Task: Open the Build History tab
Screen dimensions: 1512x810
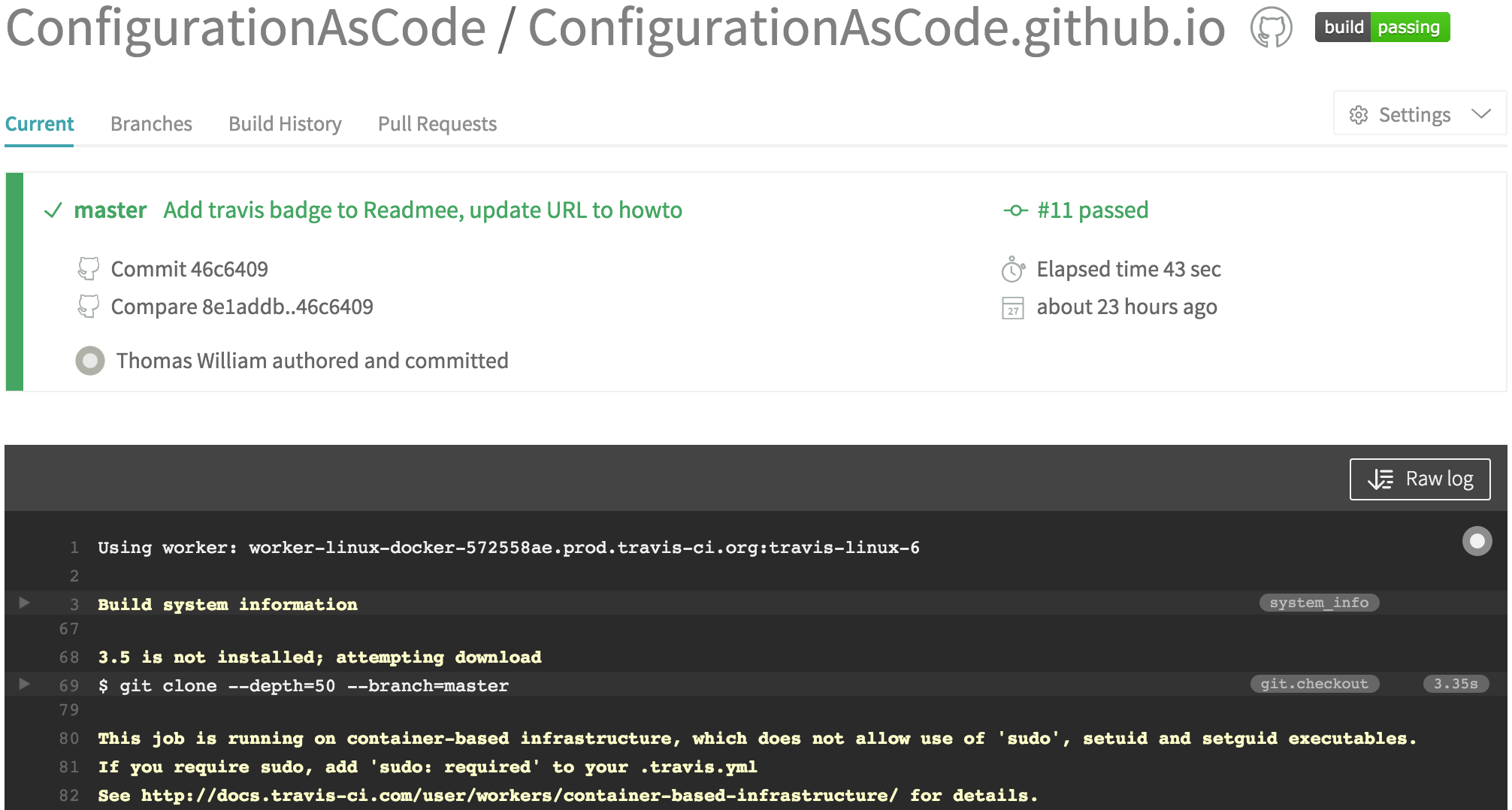Action: [285, 124]
